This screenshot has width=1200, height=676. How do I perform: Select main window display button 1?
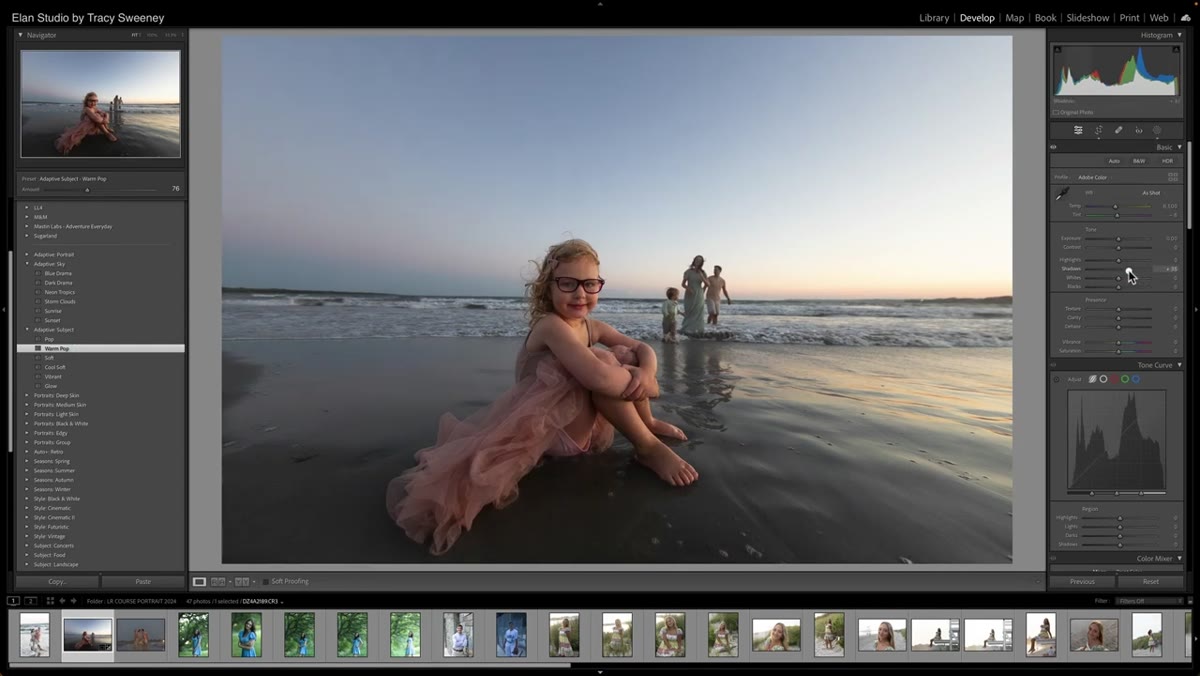13,601
